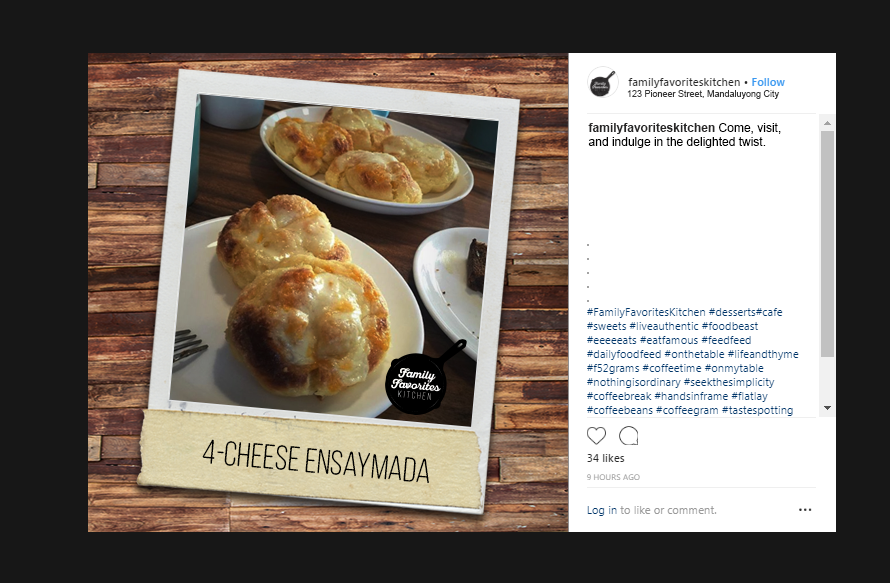Open the #seekthesimplicity hashtag
This screenshot has width=890, height=583.
coord(729,383)
